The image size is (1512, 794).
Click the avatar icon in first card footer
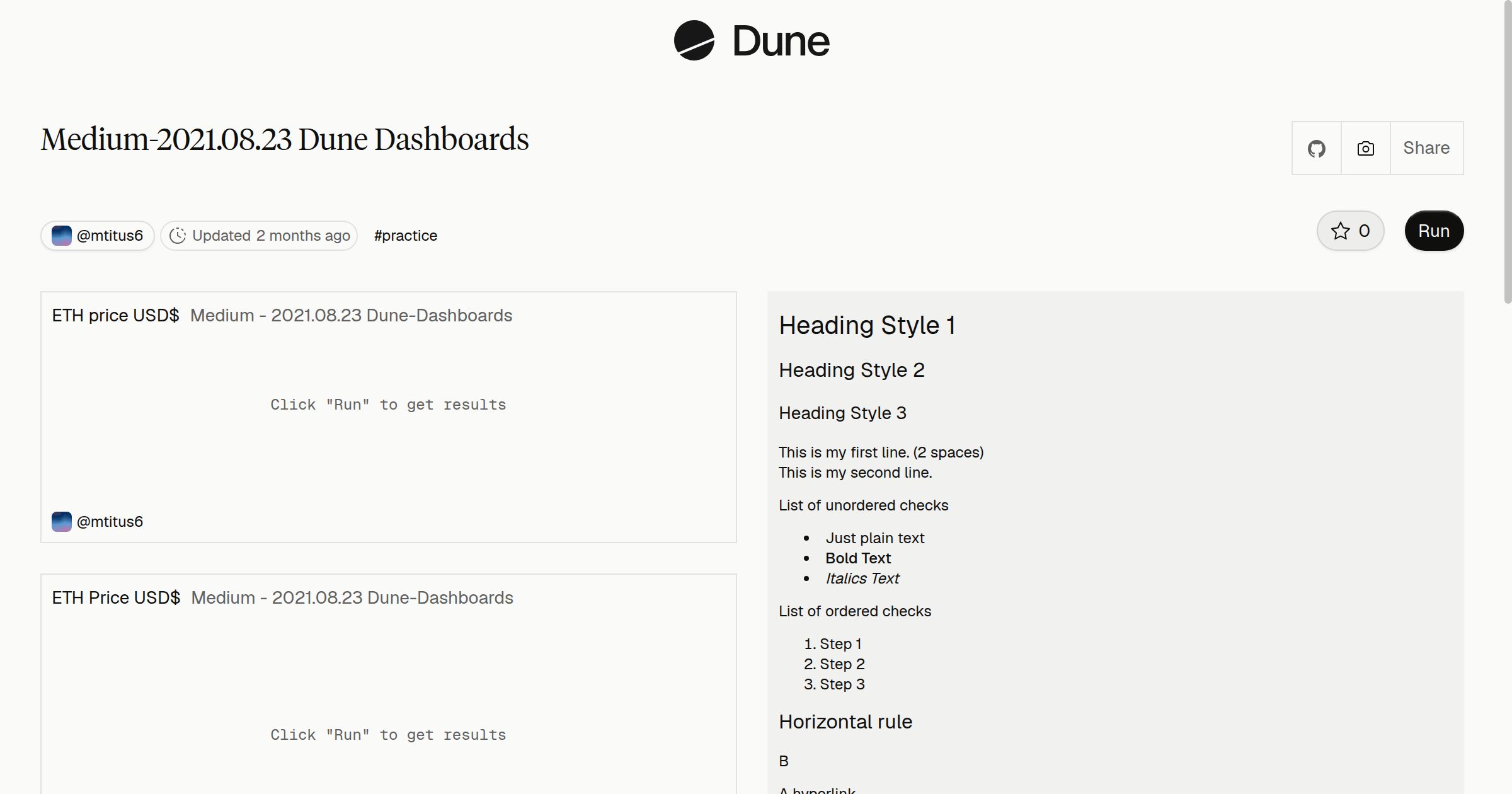coord(62,522)
